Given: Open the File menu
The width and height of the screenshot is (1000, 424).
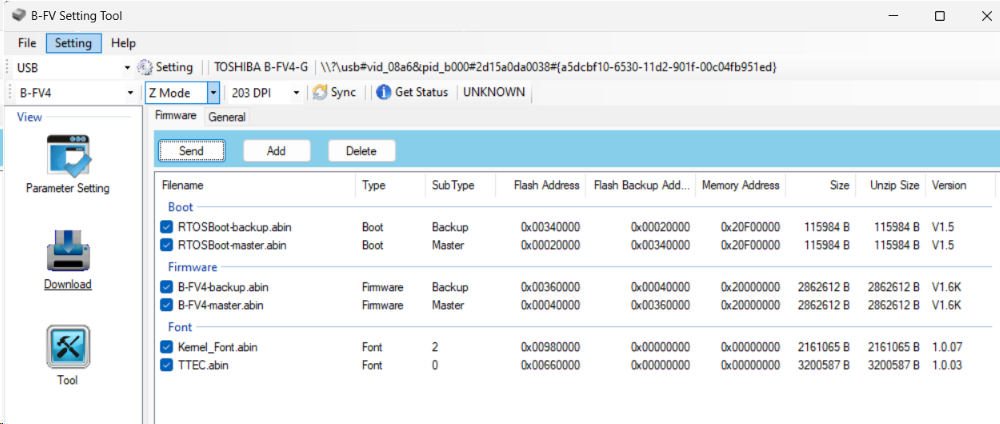Looking at the screenshot, I should click(x=27, y=43).
